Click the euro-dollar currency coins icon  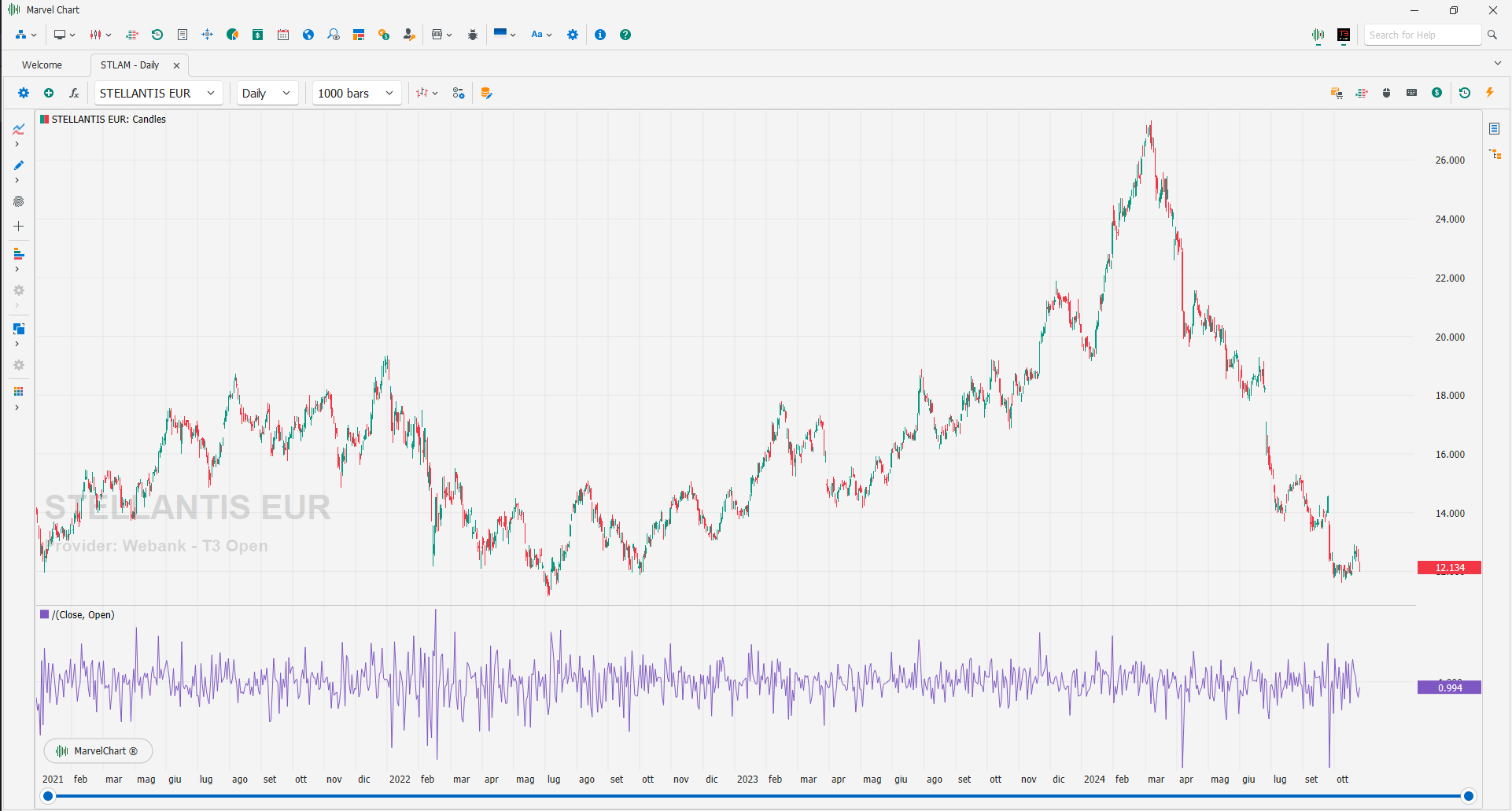click(384, 35)
